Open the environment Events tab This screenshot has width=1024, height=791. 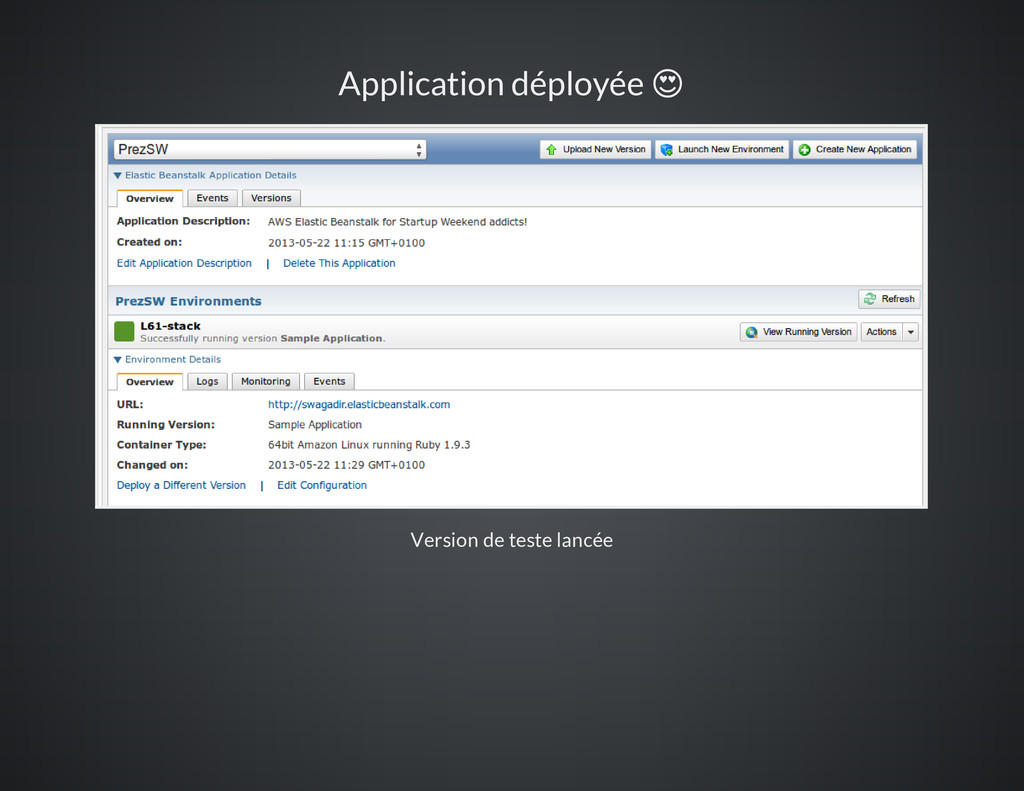329,381
